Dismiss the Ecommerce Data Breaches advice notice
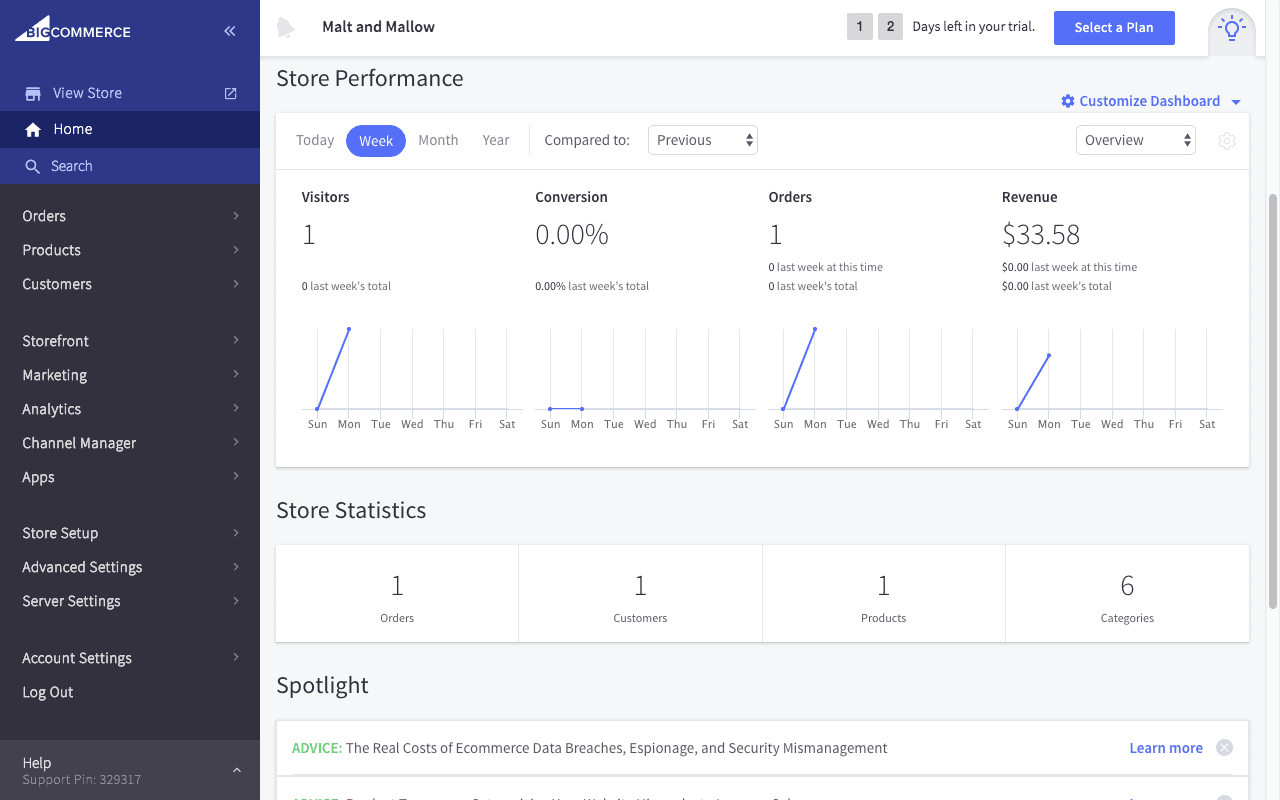 [1224, 747]
